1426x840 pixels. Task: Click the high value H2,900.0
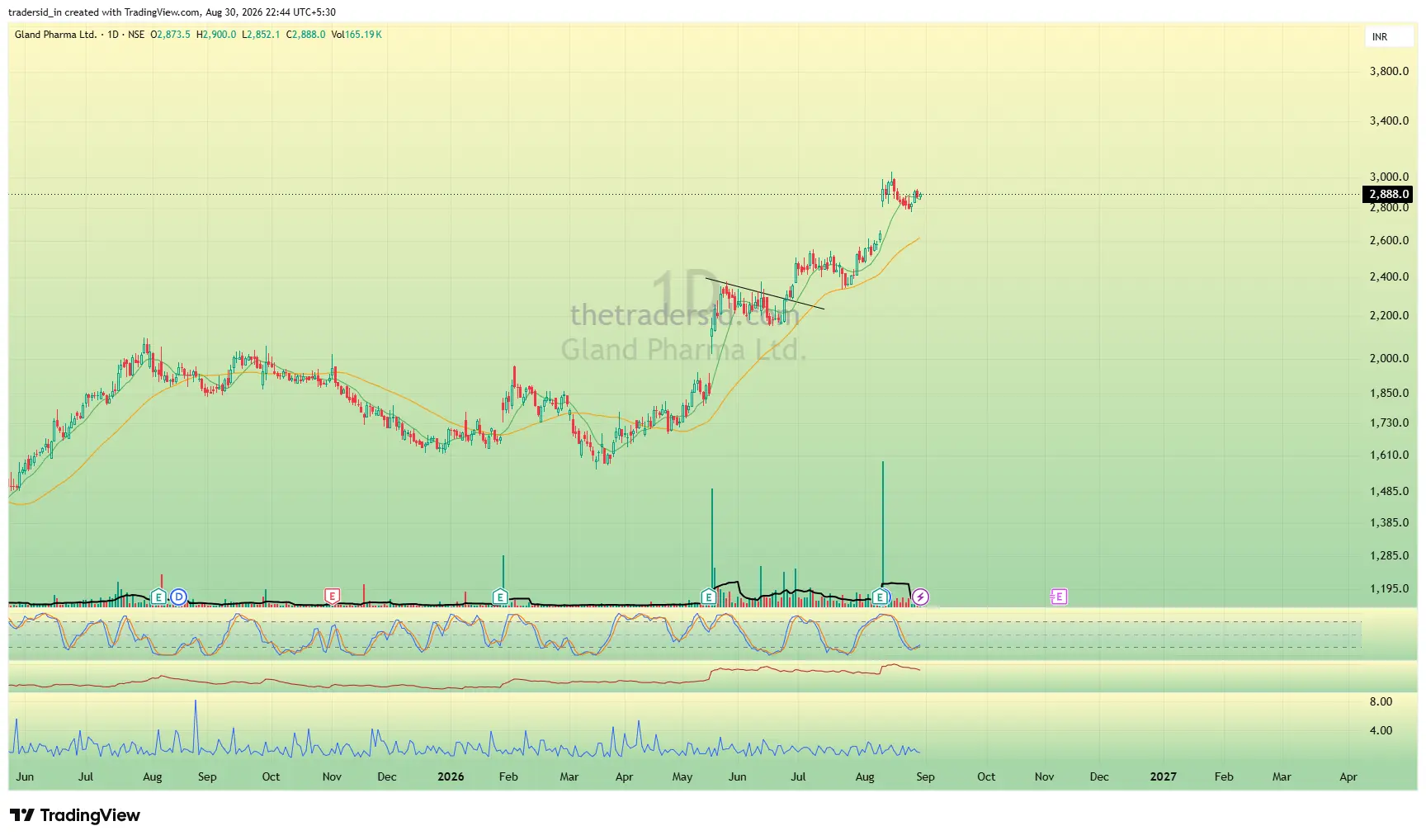click(216, 35)
